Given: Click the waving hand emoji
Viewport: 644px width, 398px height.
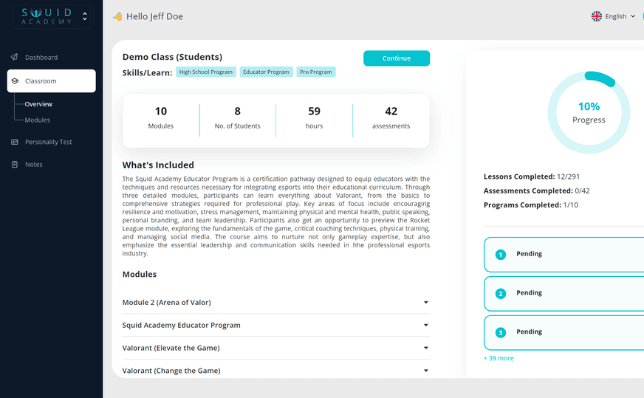Looking at the screenshot, I should tap(118, 16).
